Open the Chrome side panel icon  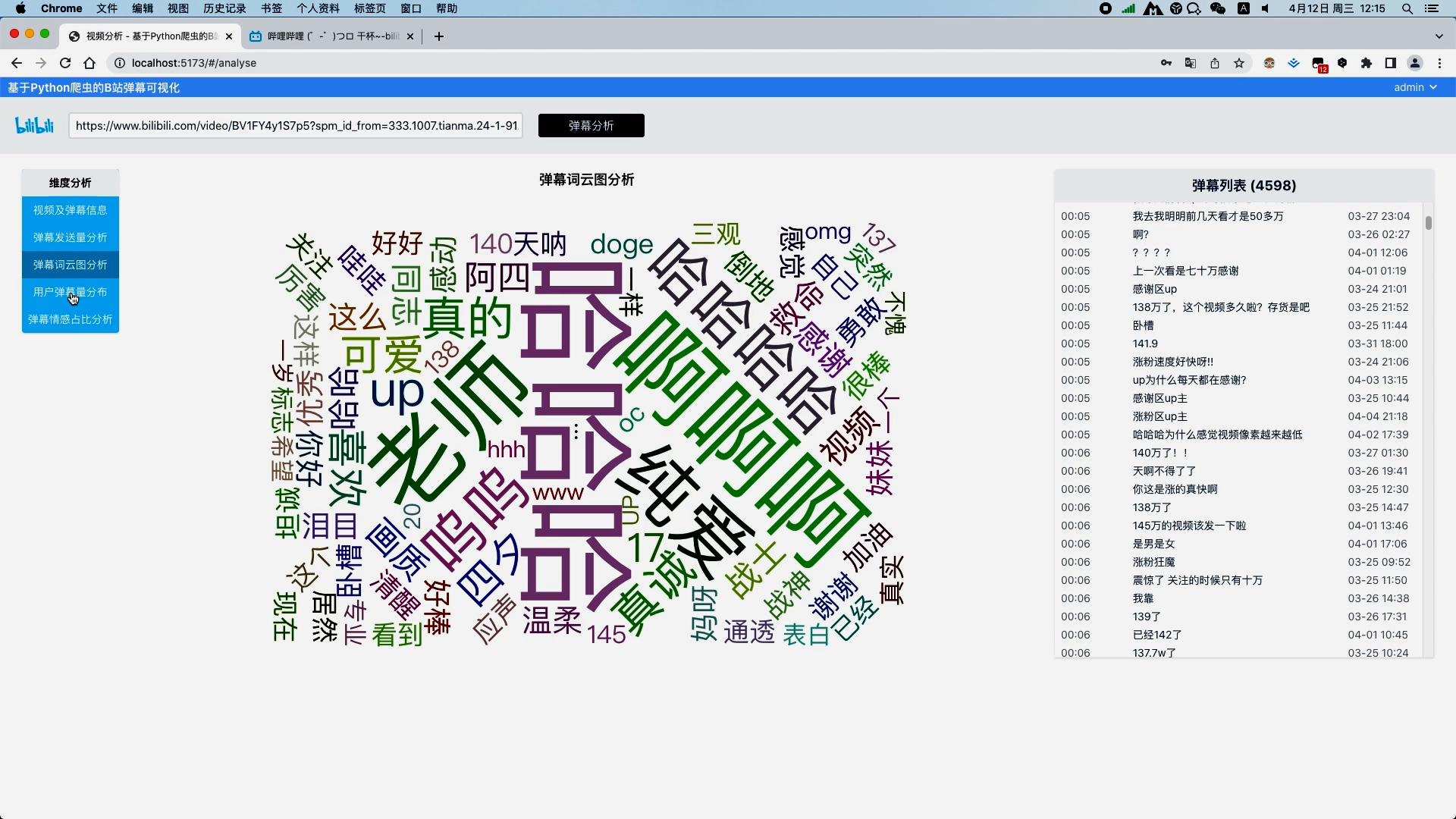point(1391,63)
